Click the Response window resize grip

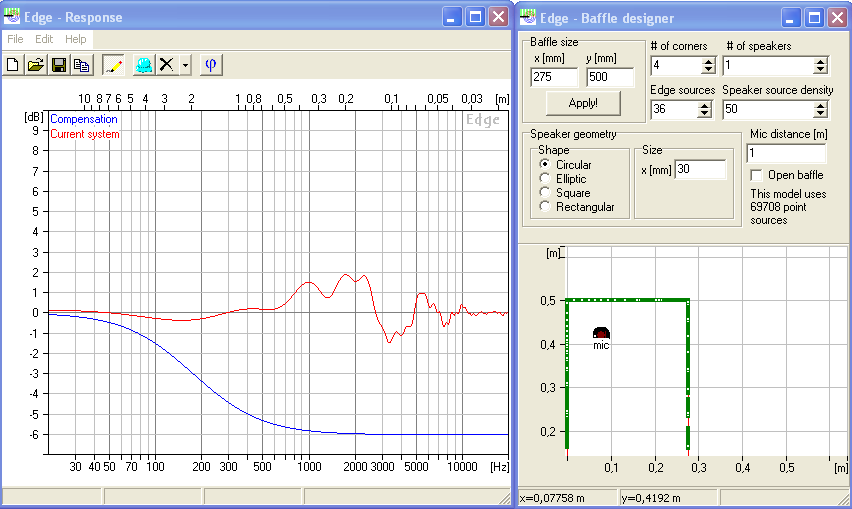(x=504, y=498)
